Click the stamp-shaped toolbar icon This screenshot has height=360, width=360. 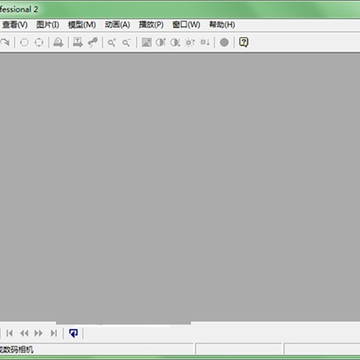(x=58, y=42)
